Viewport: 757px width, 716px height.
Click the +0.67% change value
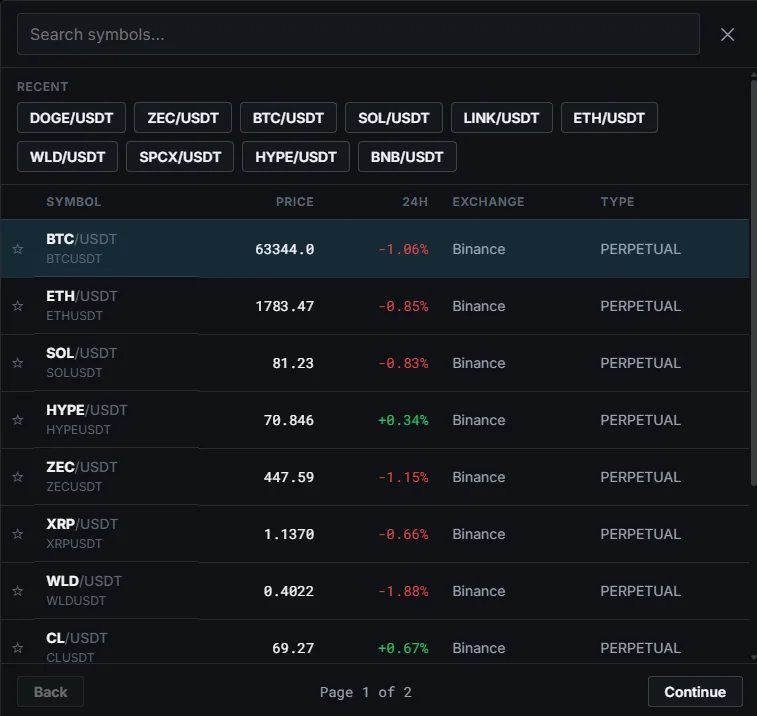click(403, 648)
